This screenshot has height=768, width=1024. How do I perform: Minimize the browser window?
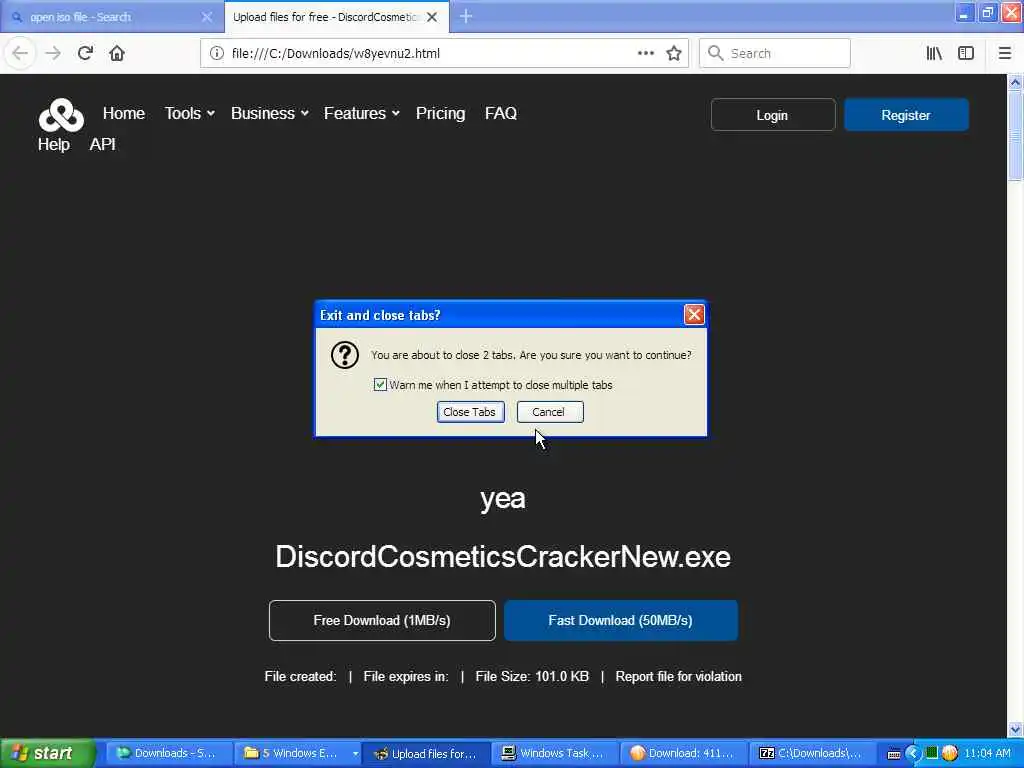965,13
